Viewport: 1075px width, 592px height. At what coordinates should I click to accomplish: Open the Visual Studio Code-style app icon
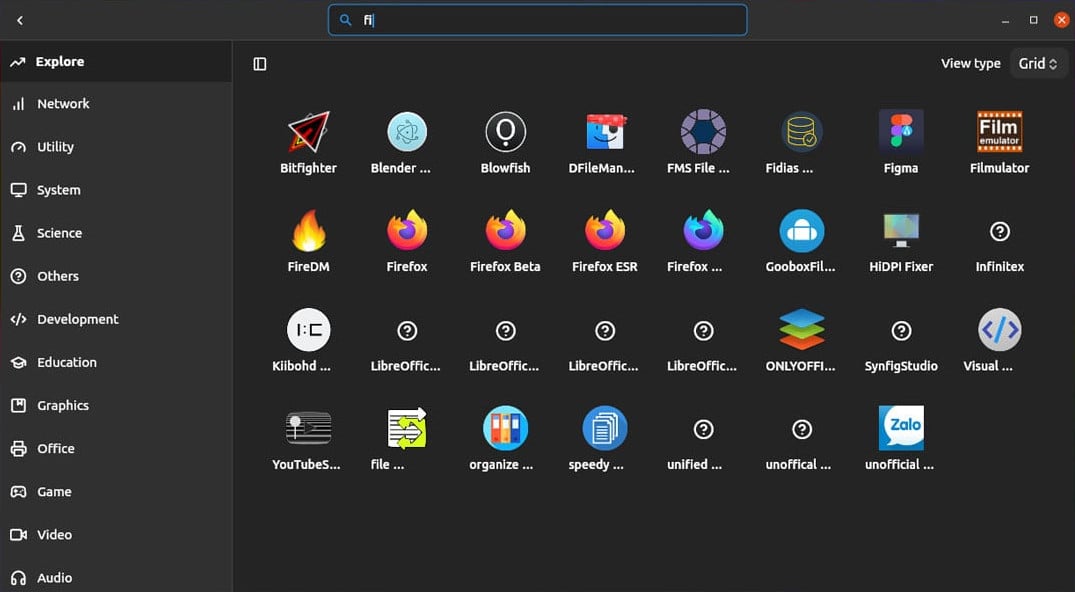pyautogui.click(x=1000, y=330)
